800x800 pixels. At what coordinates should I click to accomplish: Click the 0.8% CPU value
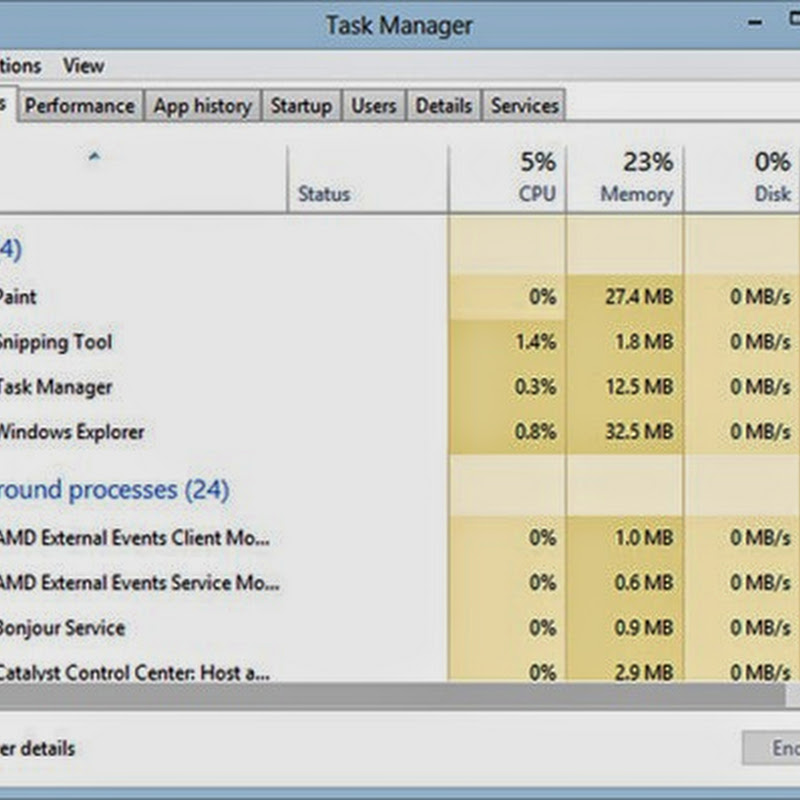click(x=535, y=432)
